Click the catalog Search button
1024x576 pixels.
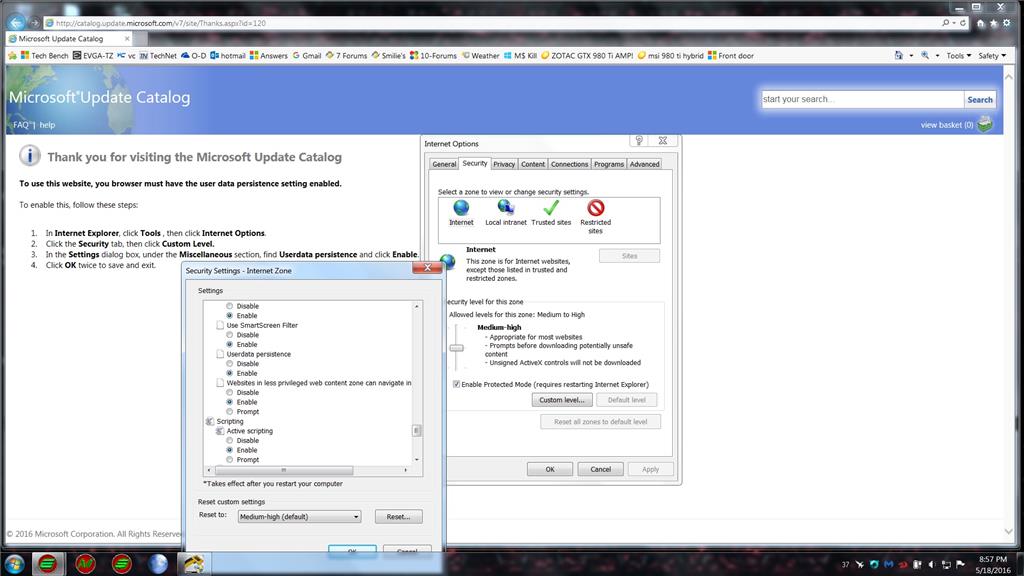[980, 99]
